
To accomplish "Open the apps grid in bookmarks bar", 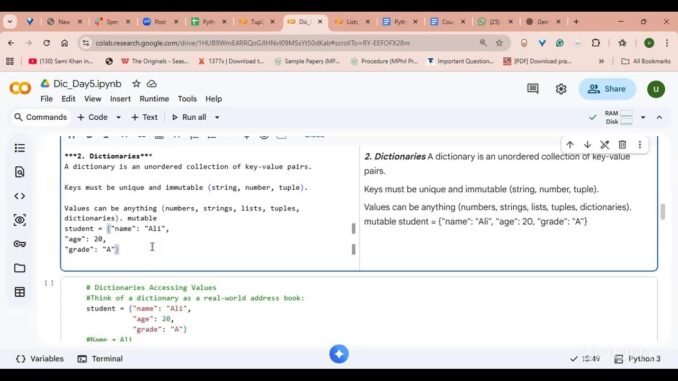I will click(10, 61).
